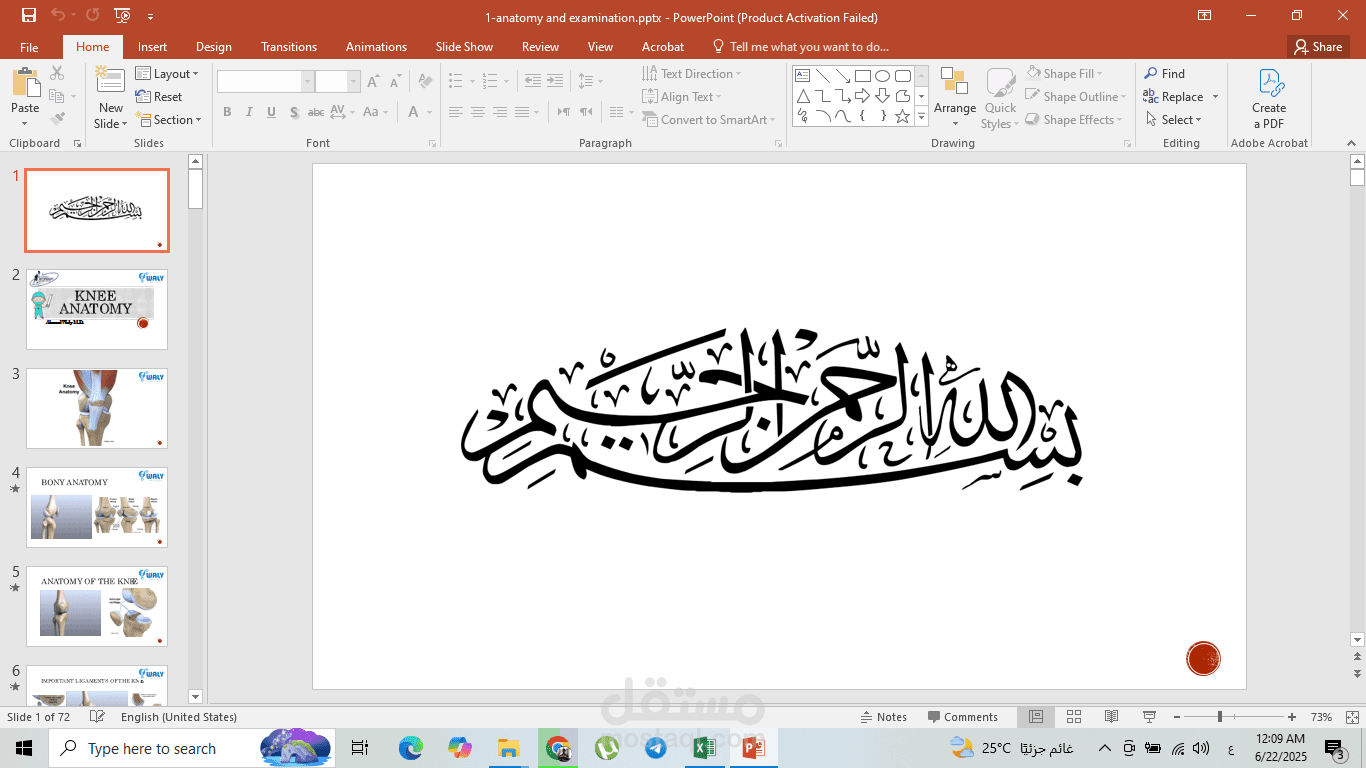Clear all formatting with the eraser A icon
1366x768 pixels.
tap(425, 82)
